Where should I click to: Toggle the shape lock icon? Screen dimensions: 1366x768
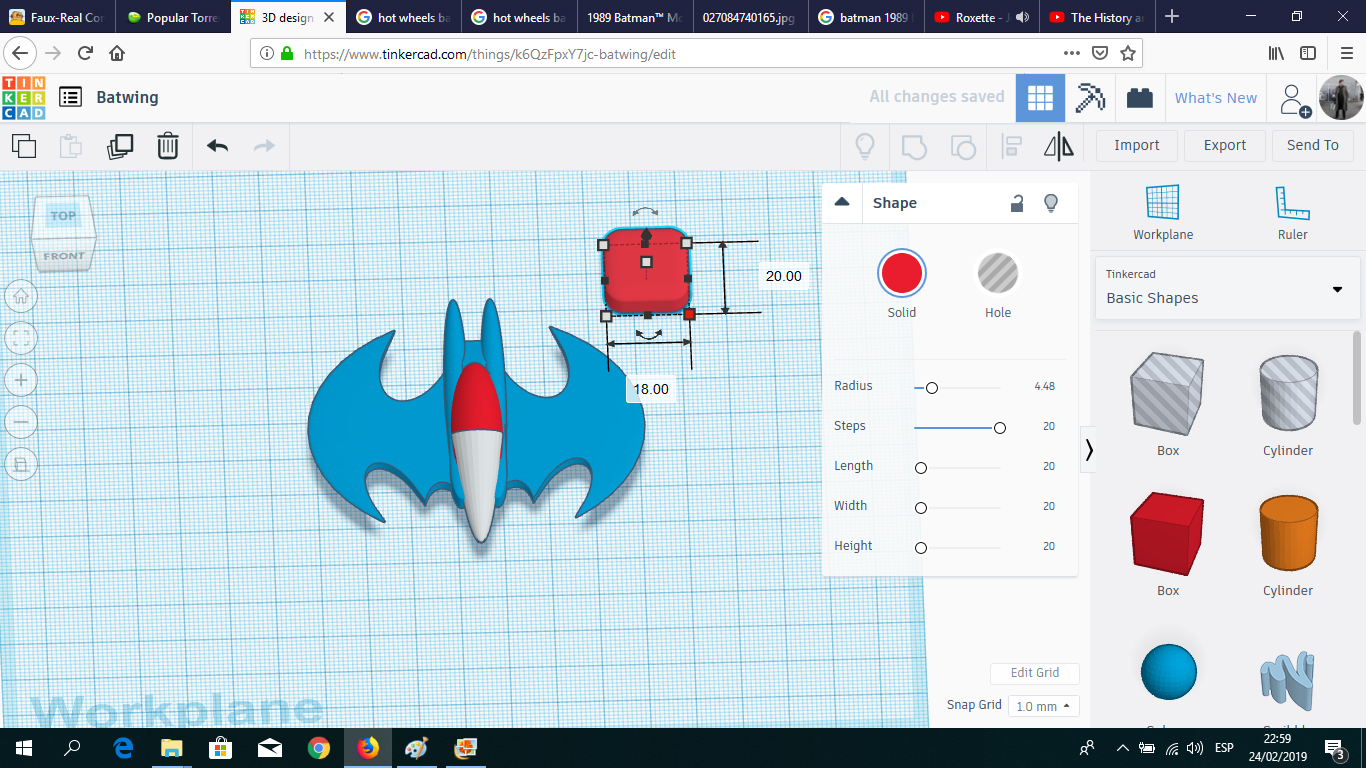pos(1016,203)
